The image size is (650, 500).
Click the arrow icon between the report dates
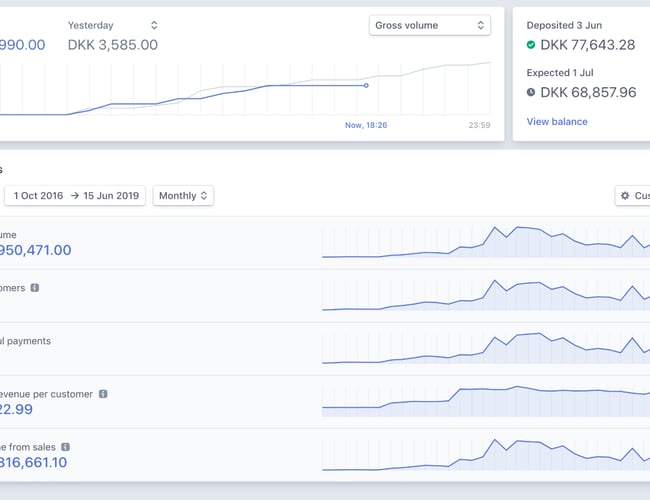coord(75,196)
